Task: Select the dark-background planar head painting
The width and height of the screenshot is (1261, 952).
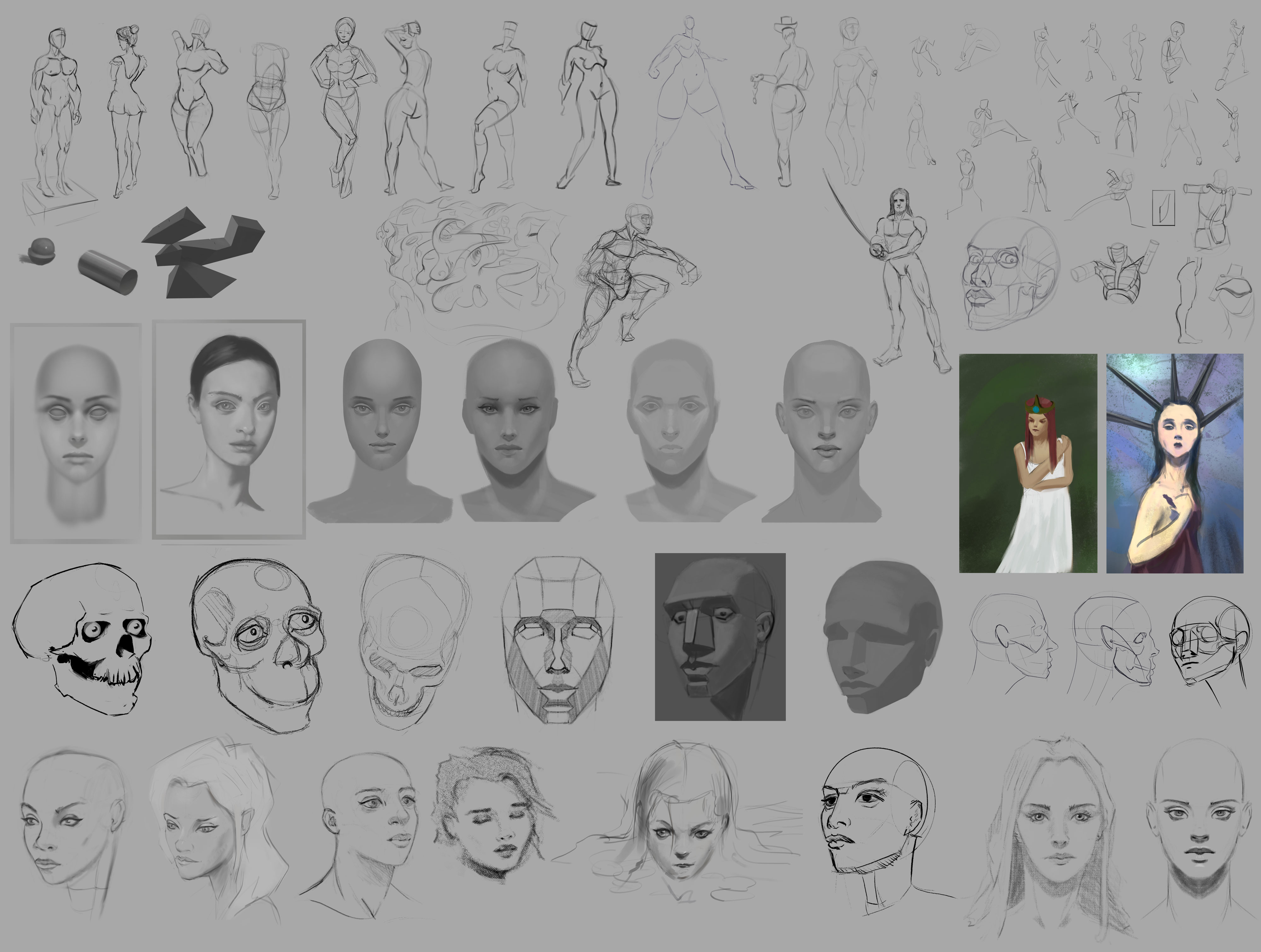Action: tap(720, 636)
